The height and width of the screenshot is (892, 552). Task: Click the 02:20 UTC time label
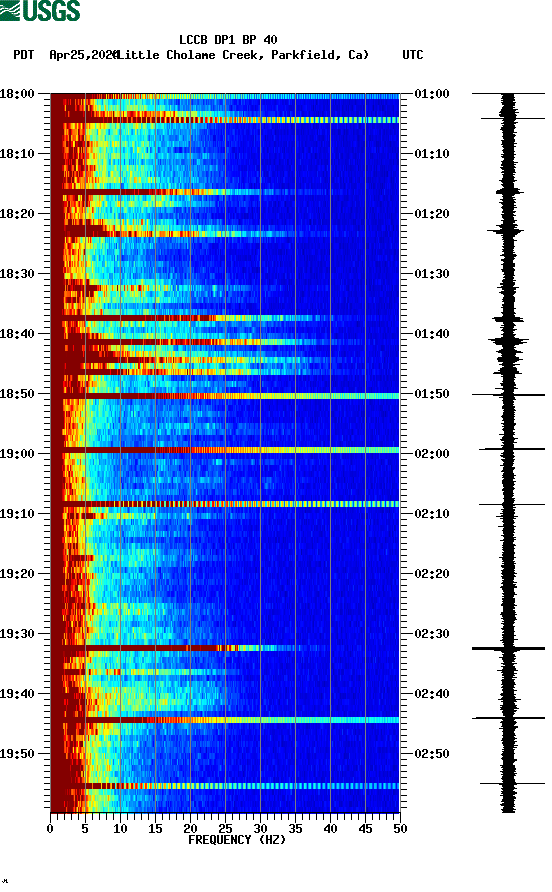tap(432, 574)
